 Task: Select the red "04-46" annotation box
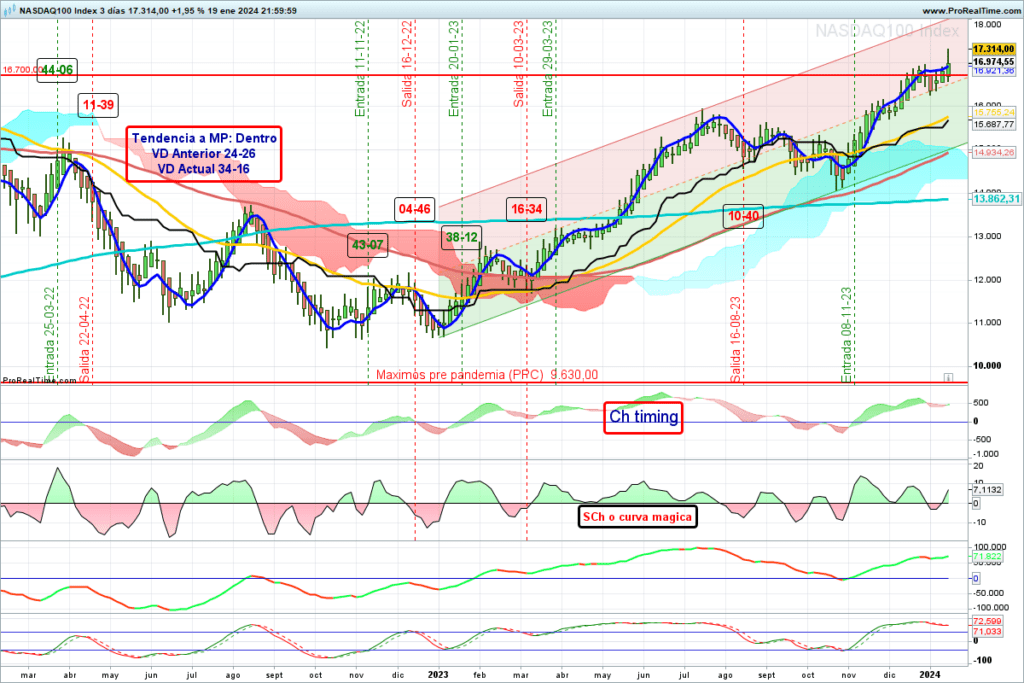pos(415,209)
